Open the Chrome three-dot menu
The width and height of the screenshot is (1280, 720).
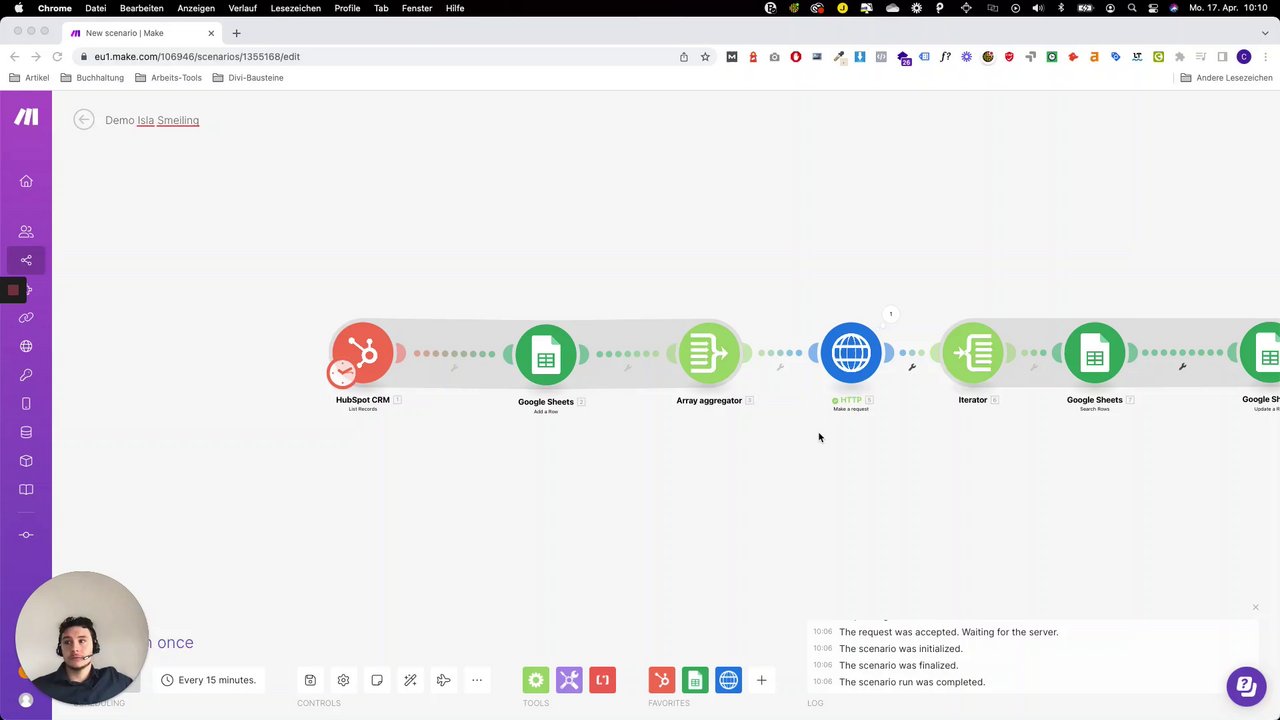click(x=1265, y=57)
